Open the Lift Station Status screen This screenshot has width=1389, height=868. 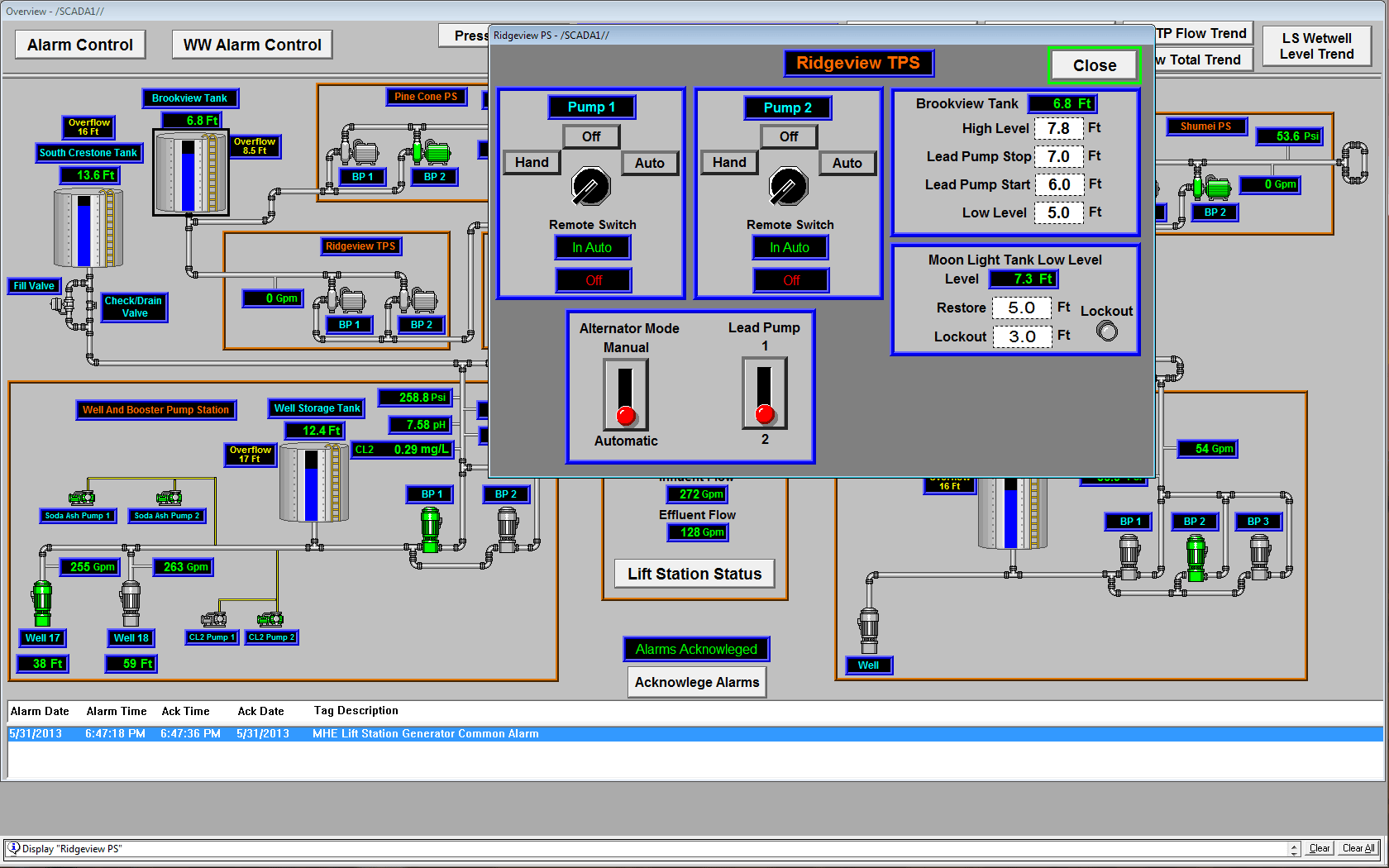pyautogui.click(x=694, y=574)
